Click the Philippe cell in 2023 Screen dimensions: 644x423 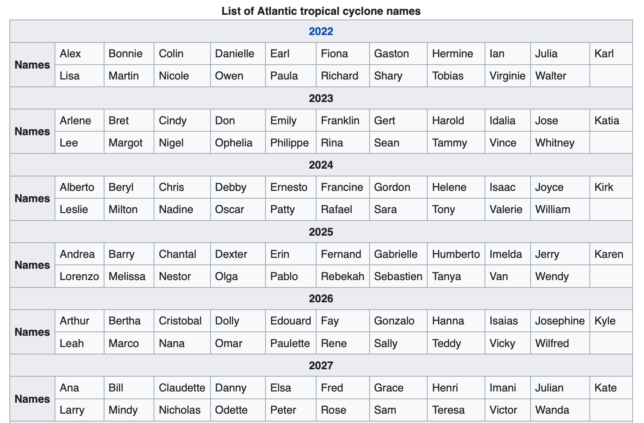pos(291,143)
